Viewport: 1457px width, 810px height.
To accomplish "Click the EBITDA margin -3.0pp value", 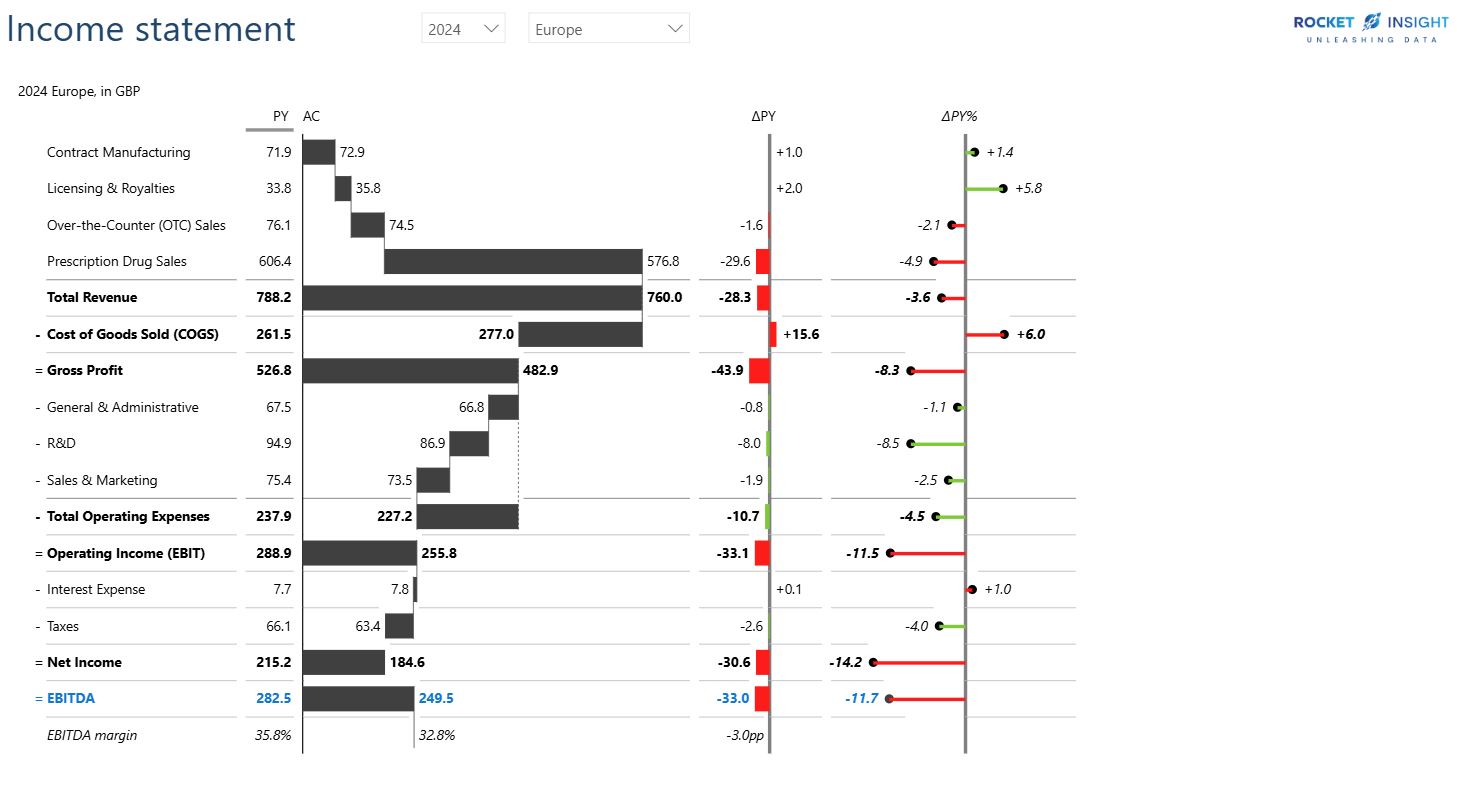I will point(745,735).
